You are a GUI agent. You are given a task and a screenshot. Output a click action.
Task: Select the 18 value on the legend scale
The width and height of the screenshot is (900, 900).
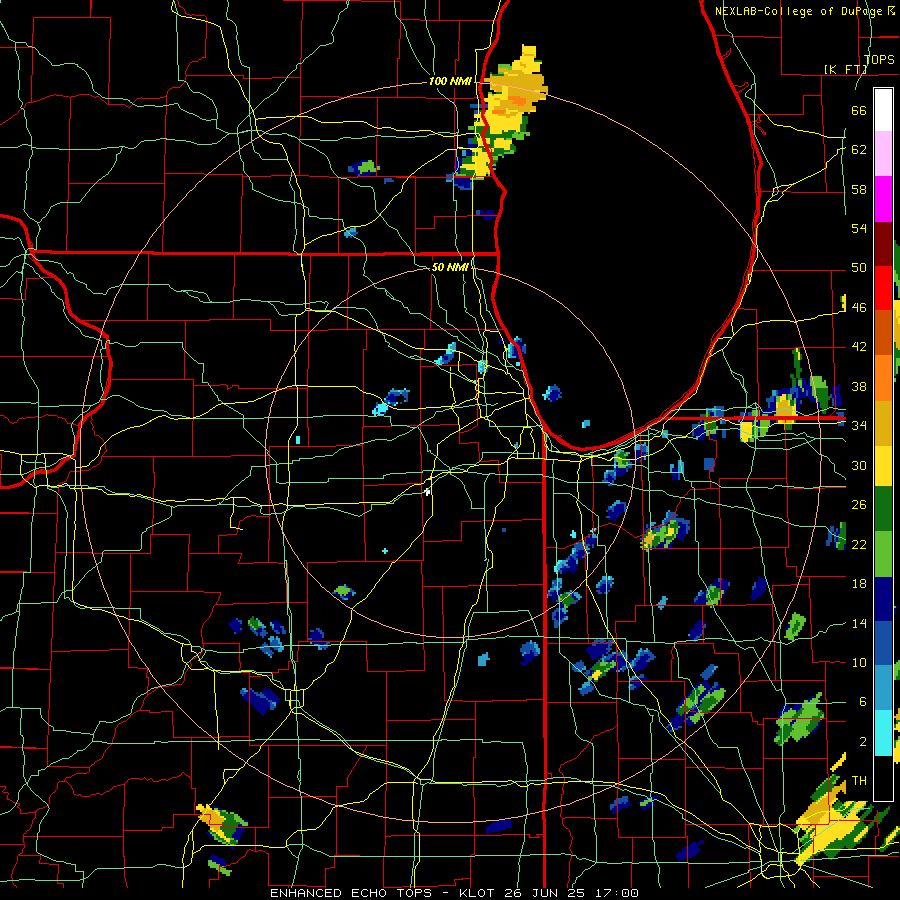click(859, 584)
